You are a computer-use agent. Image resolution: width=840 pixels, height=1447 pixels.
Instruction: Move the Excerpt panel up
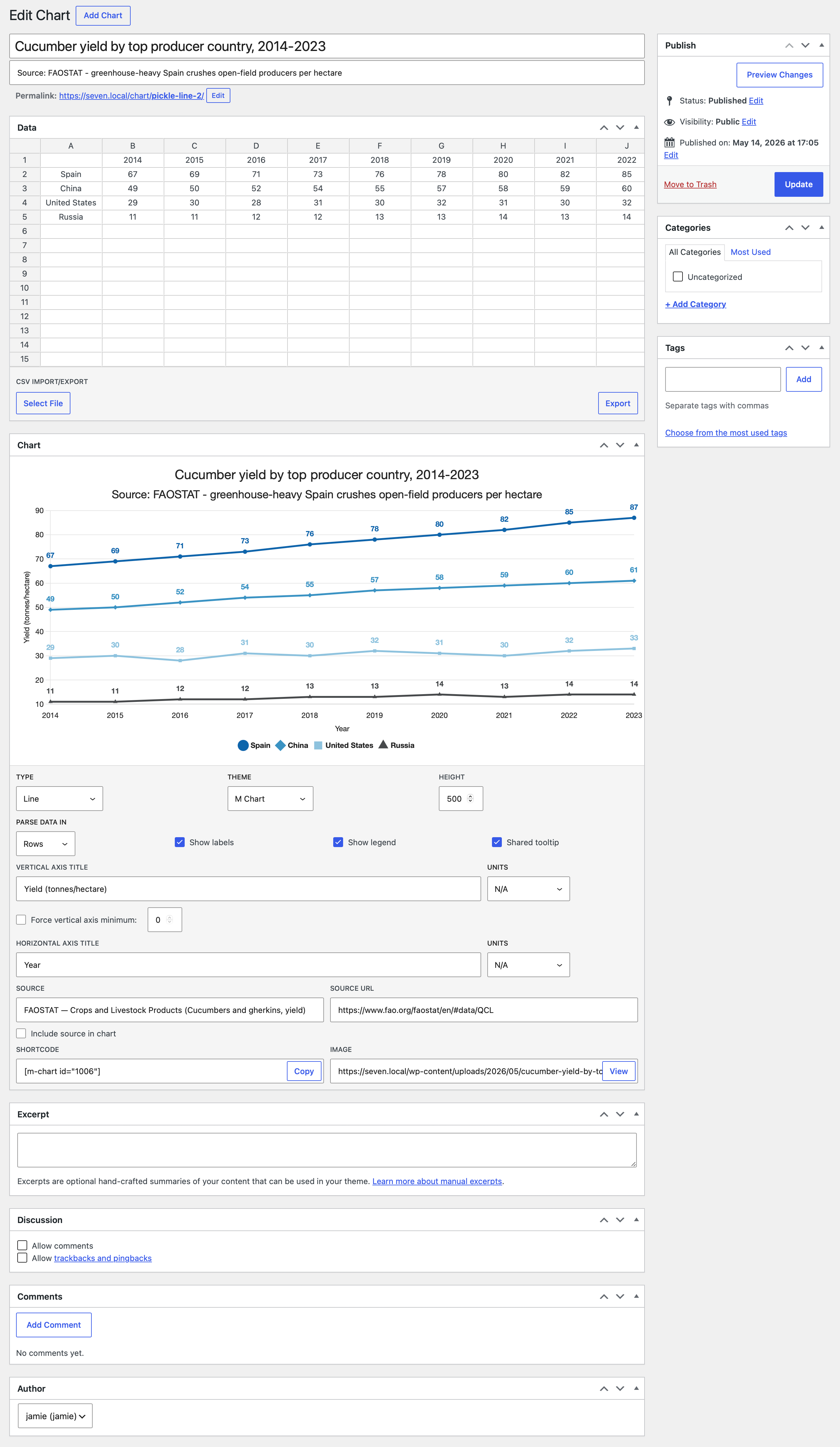603,1114
